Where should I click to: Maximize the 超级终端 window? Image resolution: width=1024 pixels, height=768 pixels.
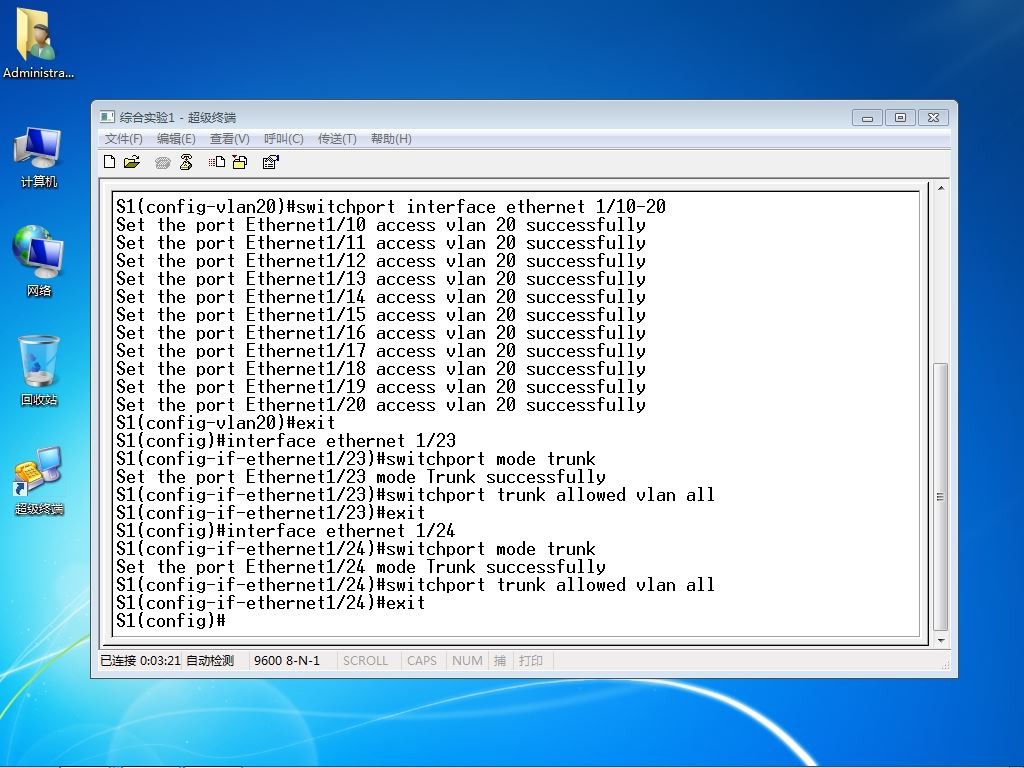[x=901, y=118]
